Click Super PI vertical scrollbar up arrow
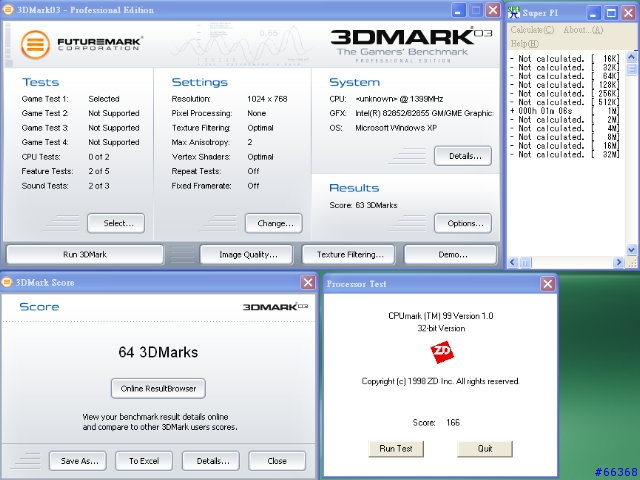The width and height of the screenshot is (640, 480). [631, 57]
